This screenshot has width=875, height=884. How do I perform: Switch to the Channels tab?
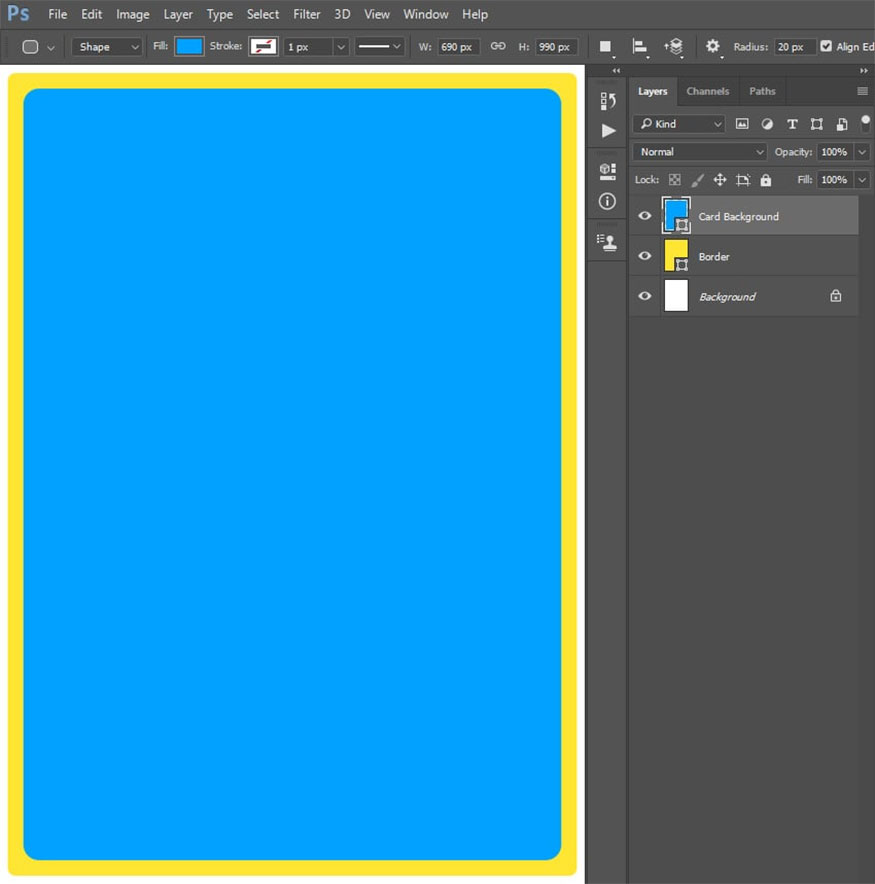707,91
